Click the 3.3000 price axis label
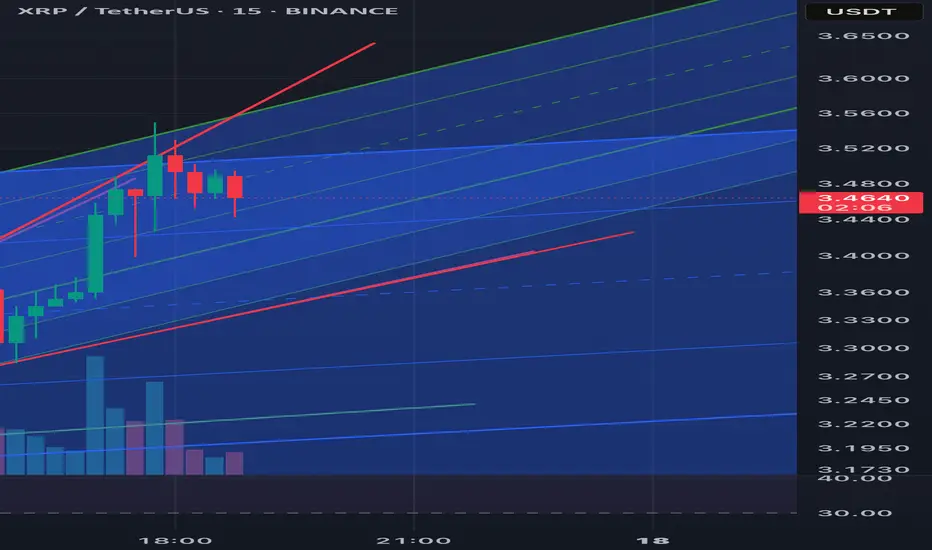This screenshot has width=932, height=550. tap(864, 348)
